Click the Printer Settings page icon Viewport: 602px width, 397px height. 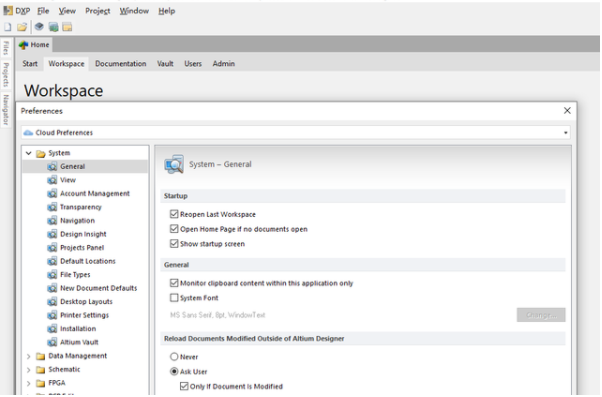tap(52, 315)
